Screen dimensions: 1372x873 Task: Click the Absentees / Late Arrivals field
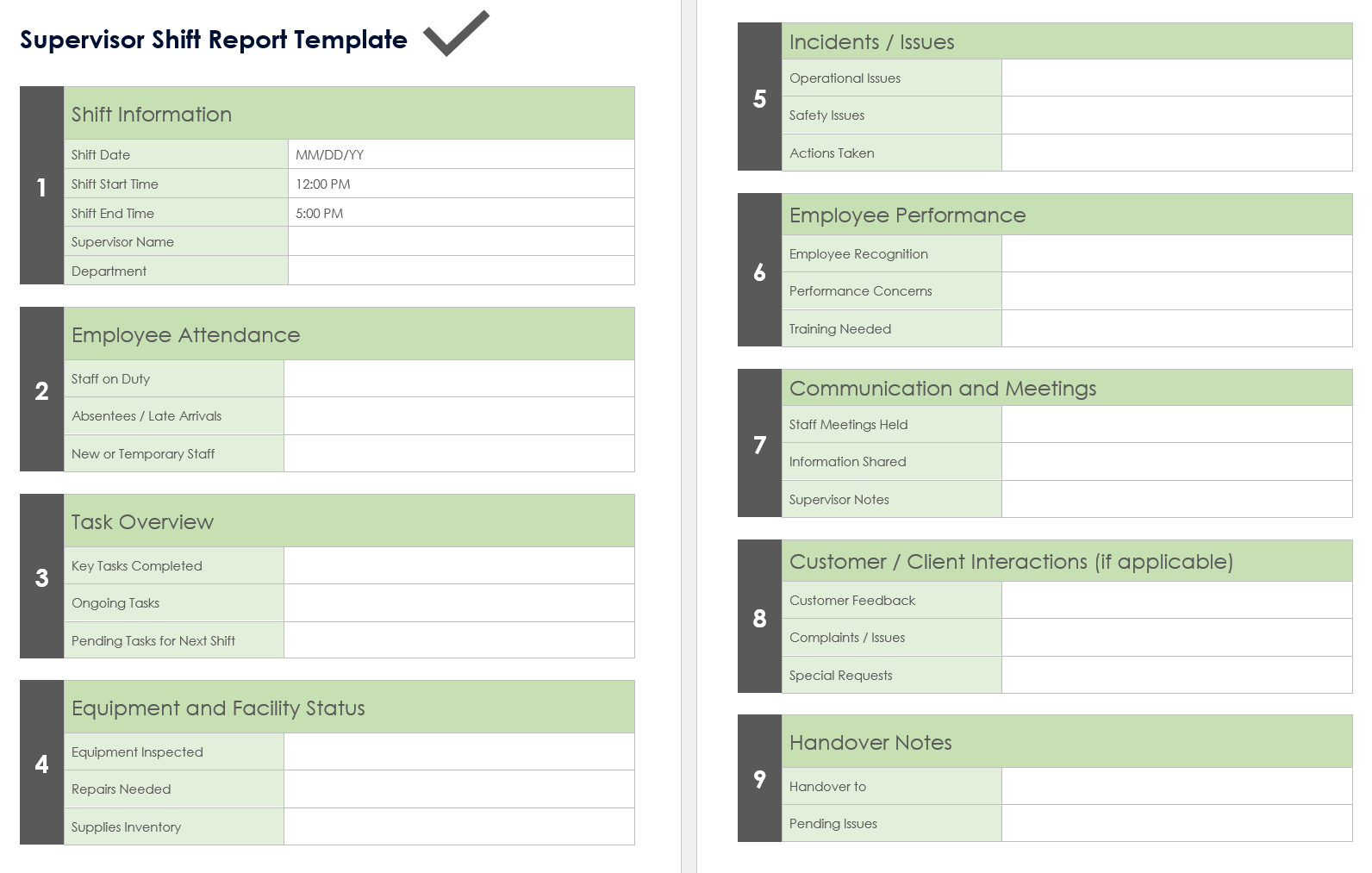tap(458, 416)
